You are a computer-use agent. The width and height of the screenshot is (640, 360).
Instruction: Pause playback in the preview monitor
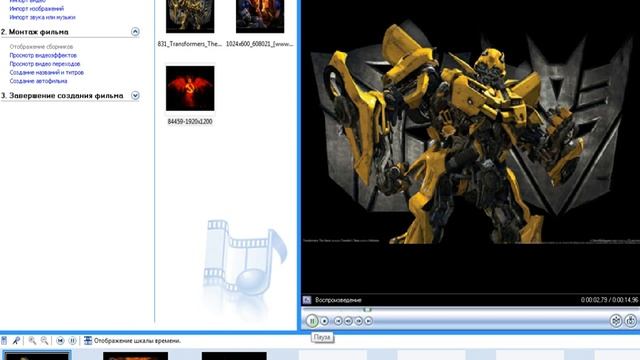point(312,321)
